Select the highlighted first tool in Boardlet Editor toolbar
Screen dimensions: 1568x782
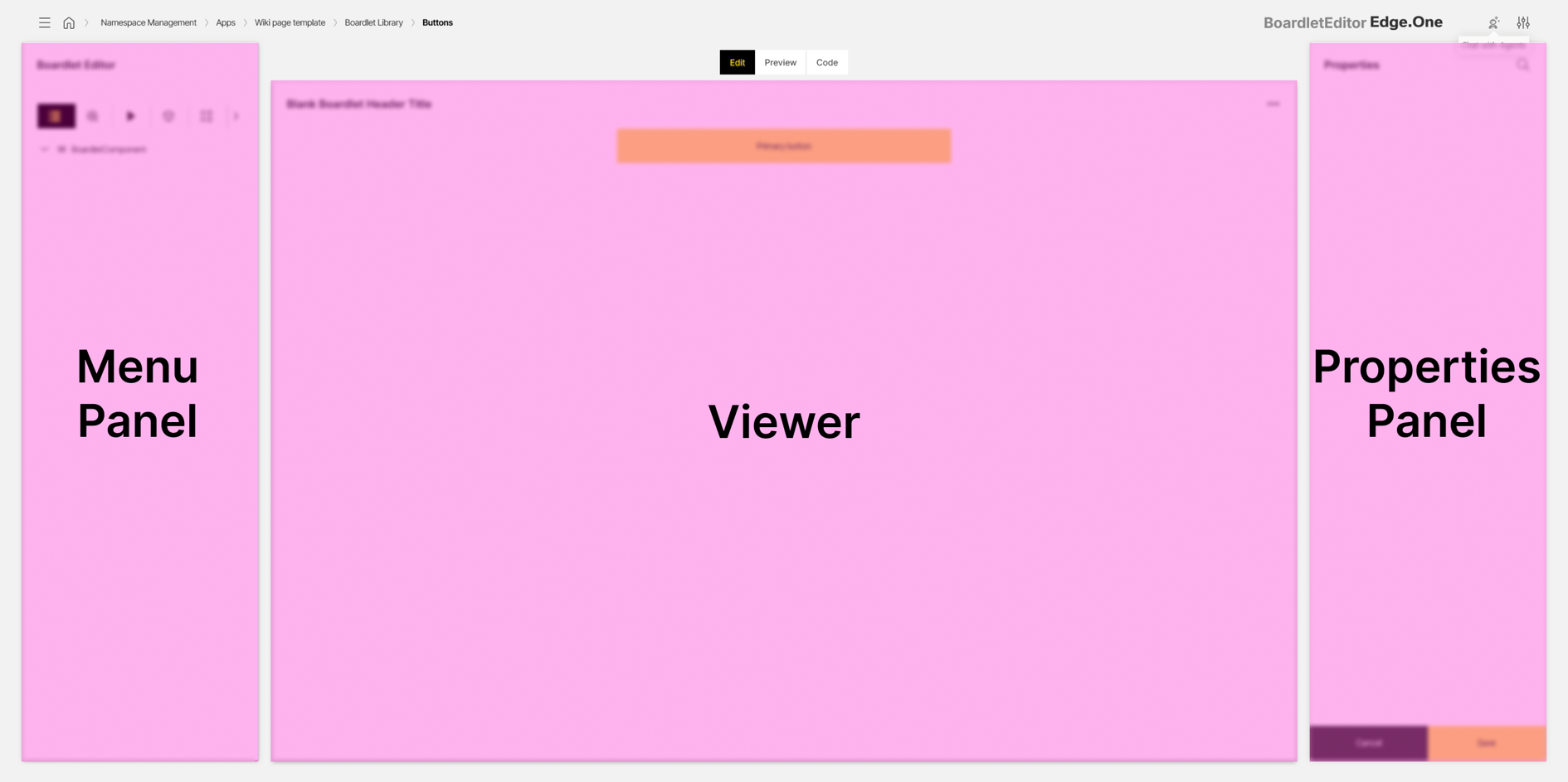tap(56, 116)
